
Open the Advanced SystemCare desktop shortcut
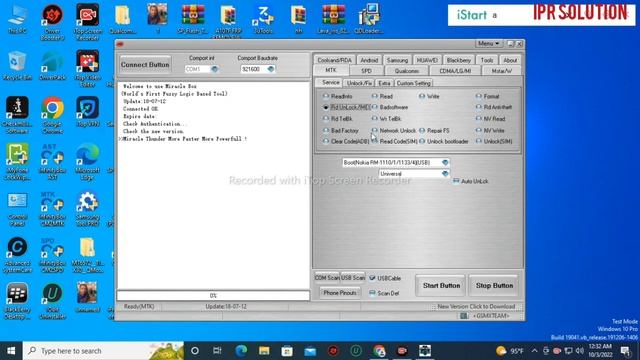tap(17, 255)
